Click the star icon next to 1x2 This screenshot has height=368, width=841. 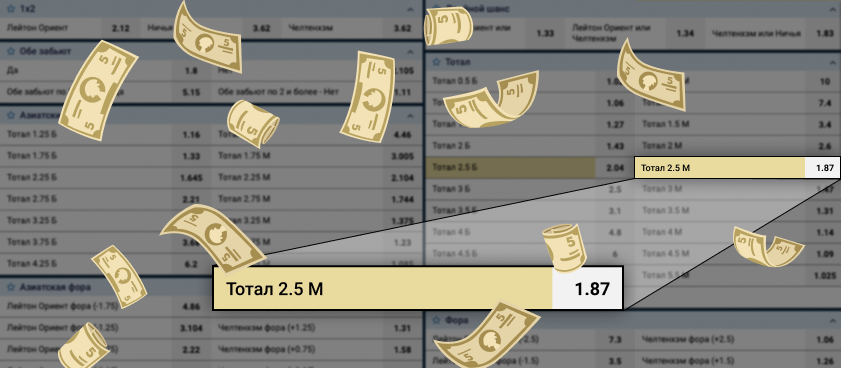tap(10, 9)
